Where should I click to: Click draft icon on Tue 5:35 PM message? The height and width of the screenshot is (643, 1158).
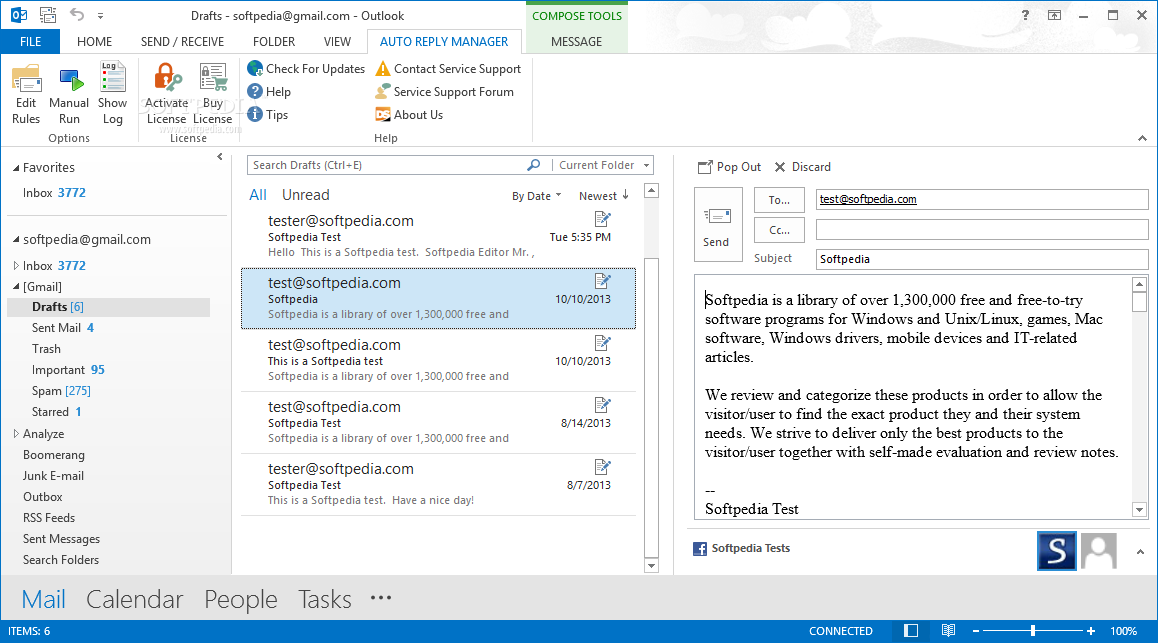pyautogui.click(x=603, y=219)
